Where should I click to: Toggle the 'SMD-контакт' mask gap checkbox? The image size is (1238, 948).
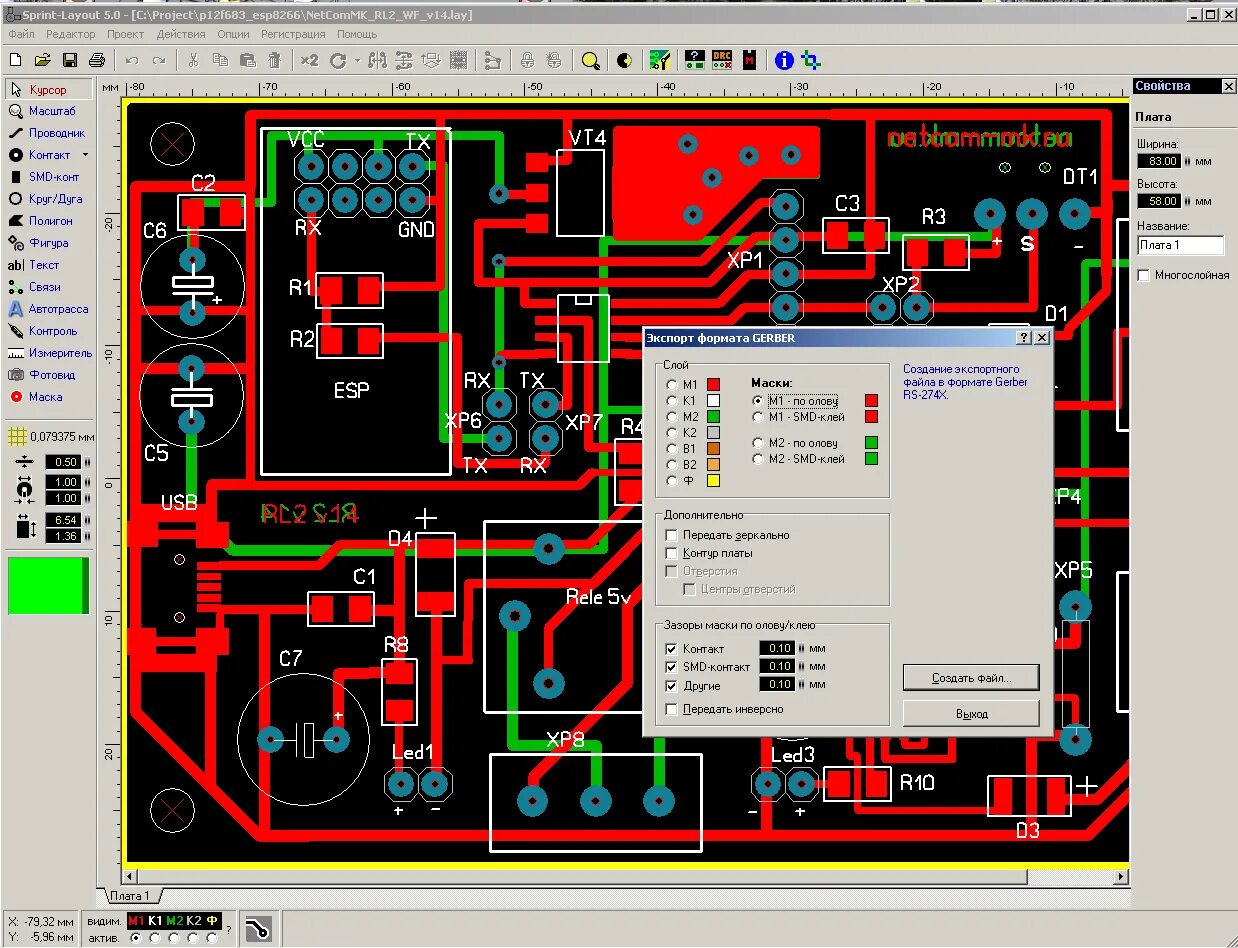point(672,667)
